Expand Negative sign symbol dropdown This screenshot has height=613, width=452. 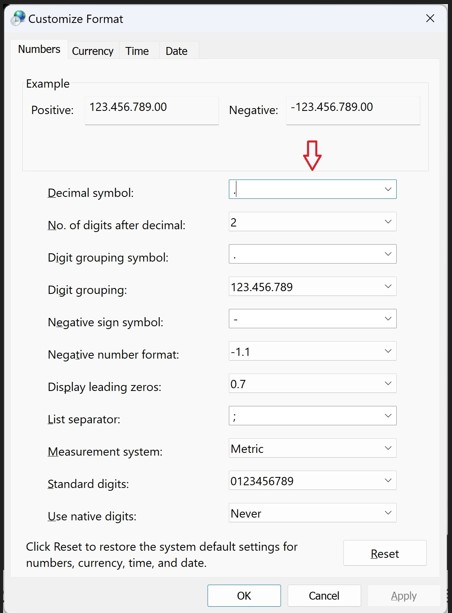point(312,319)
